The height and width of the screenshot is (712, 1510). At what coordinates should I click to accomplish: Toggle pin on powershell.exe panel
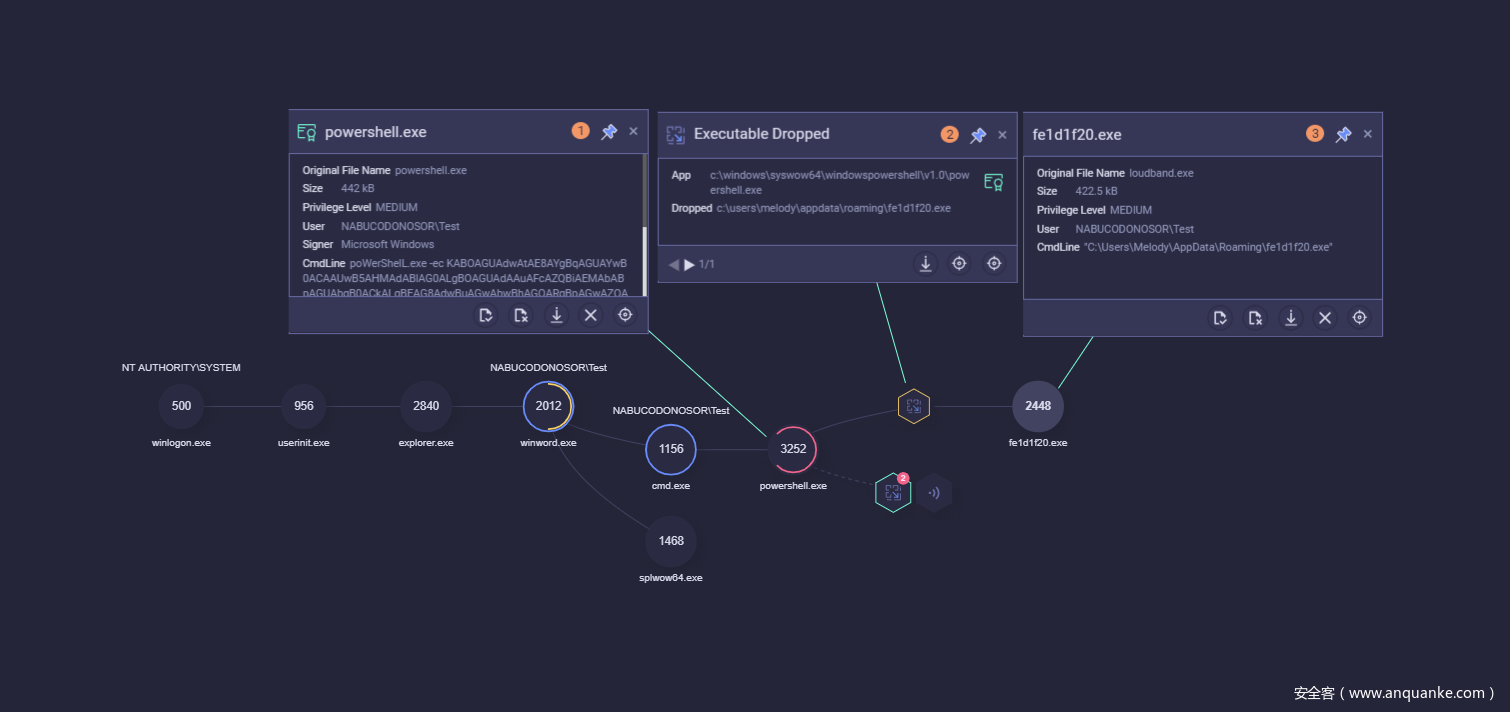tap(608, 132)
